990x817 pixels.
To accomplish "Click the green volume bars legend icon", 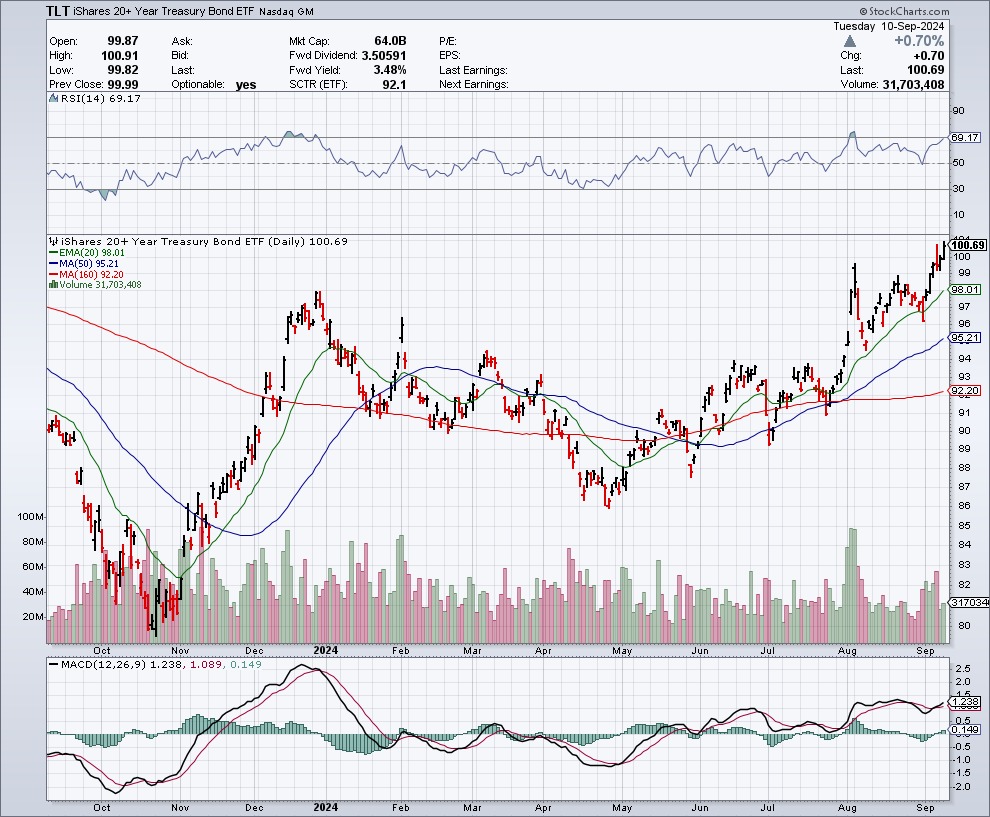I will 52,284.
